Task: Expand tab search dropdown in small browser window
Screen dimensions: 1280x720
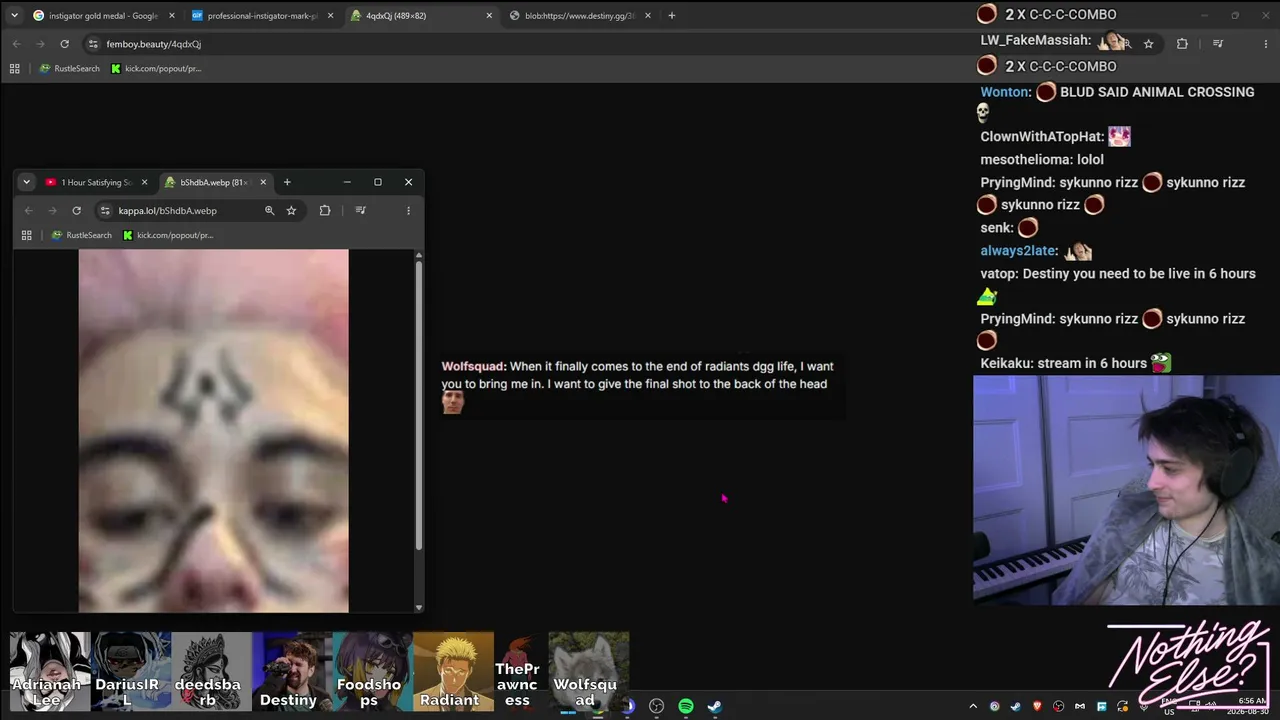Action: click(26, 182)
